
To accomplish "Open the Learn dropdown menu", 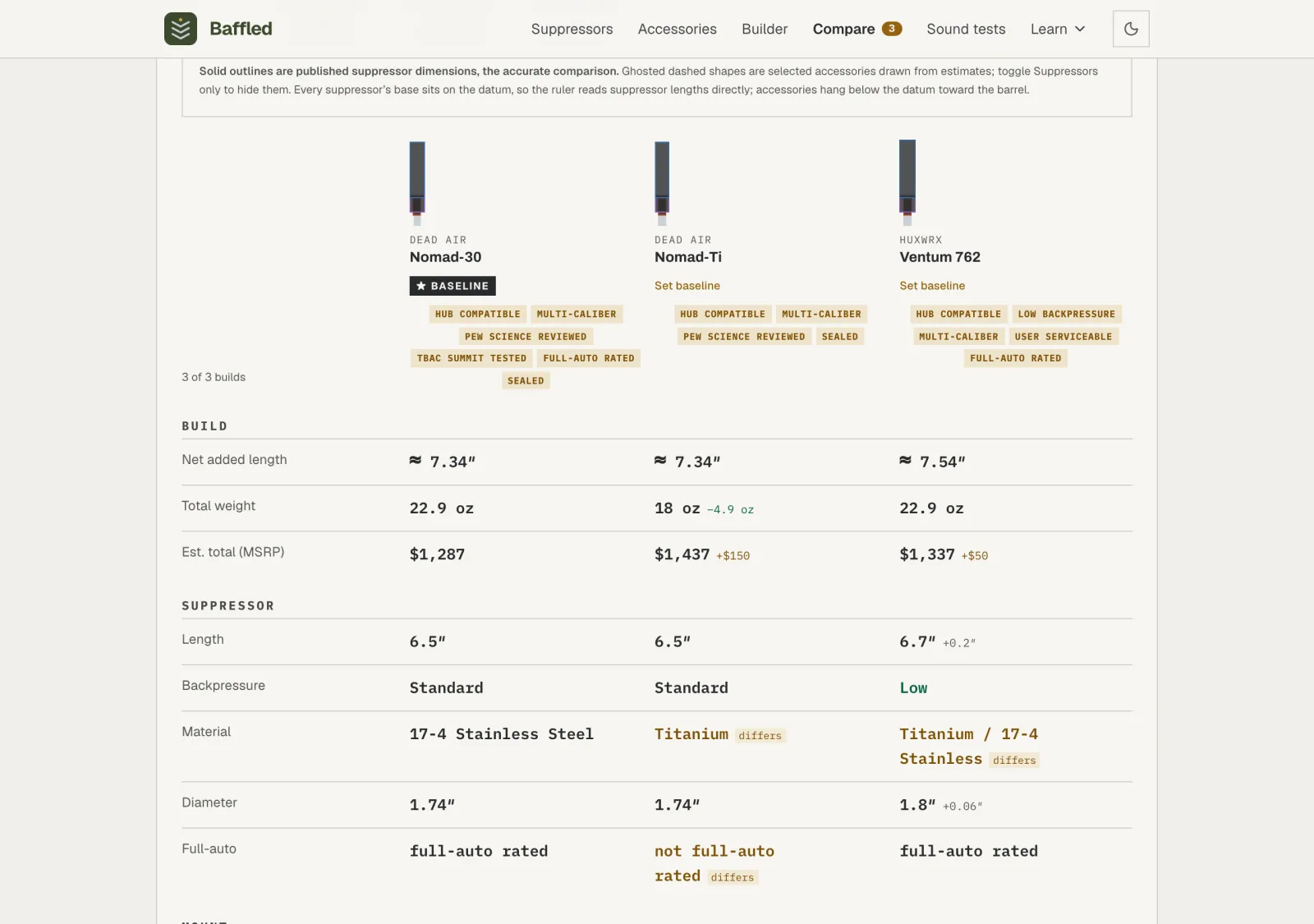I will (x=1058, y=29).
